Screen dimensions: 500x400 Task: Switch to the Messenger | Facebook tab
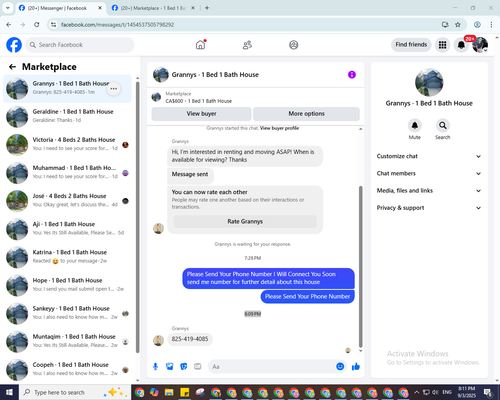pos(61,8)
